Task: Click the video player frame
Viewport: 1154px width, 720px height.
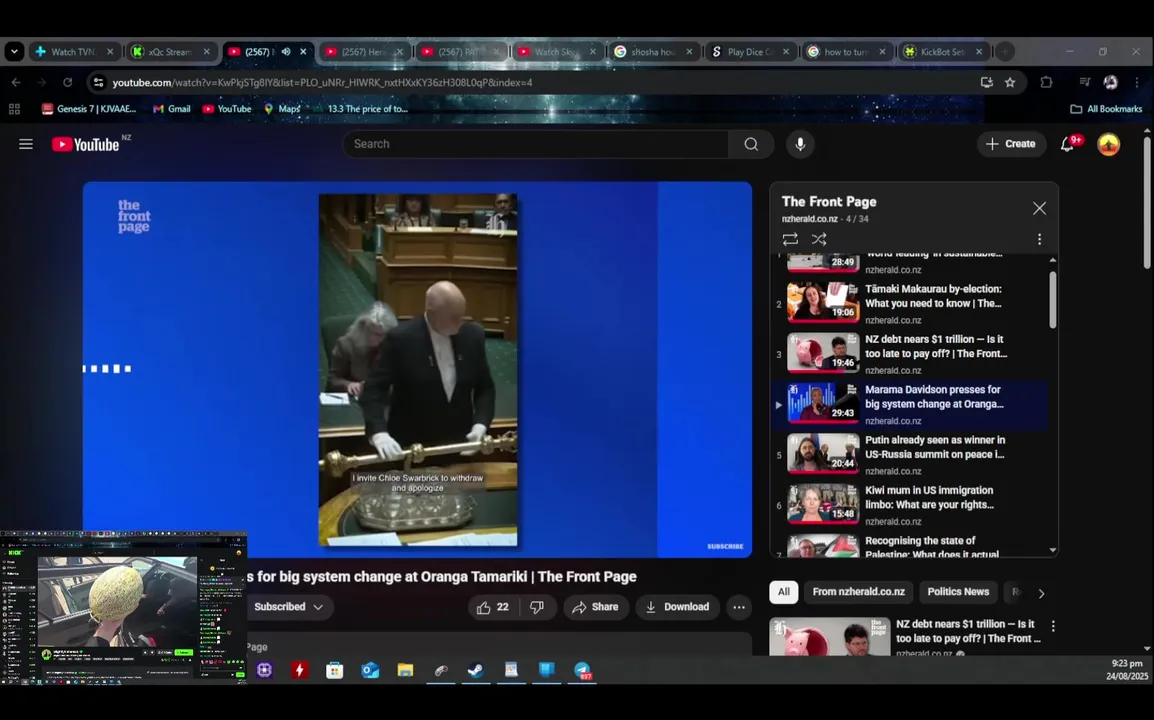Action: click(x=417, y=370)
